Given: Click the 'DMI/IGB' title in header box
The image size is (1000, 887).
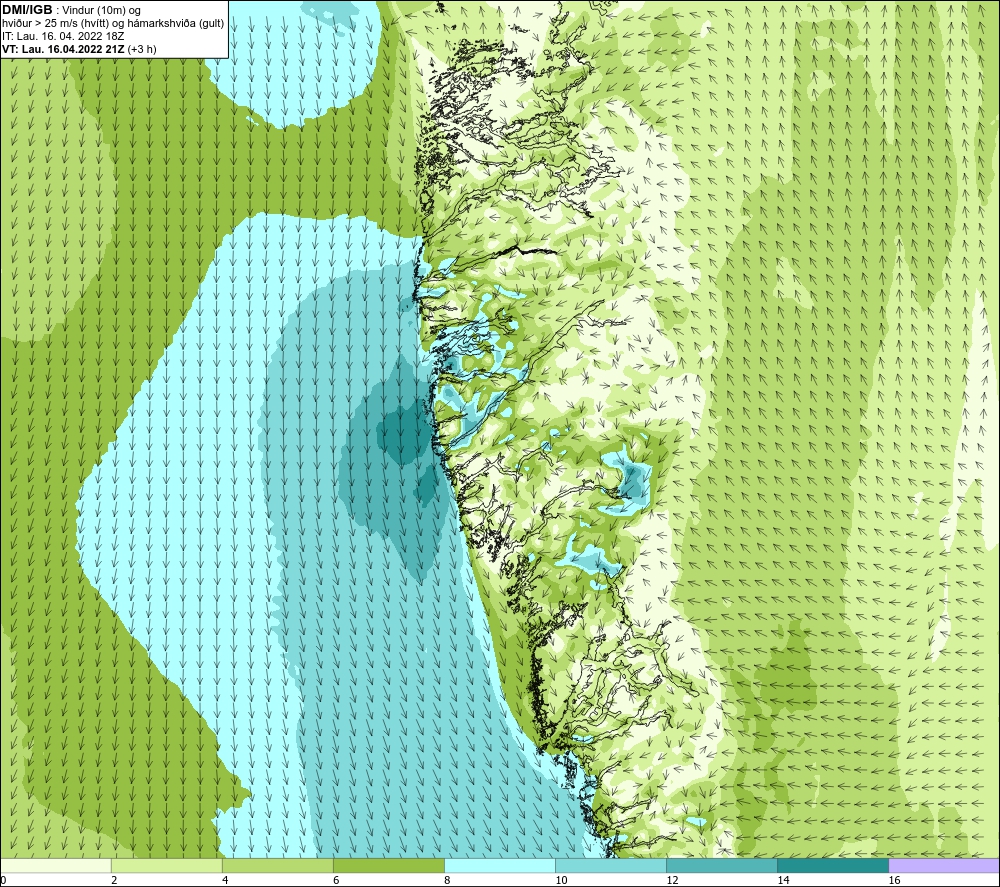Looking at the screenshot, I should coord(27,10).
